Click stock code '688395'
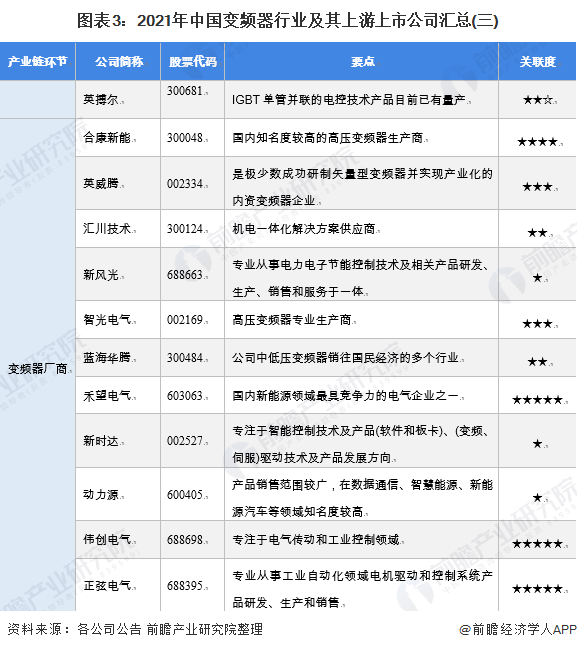 [x=185, y=586]
